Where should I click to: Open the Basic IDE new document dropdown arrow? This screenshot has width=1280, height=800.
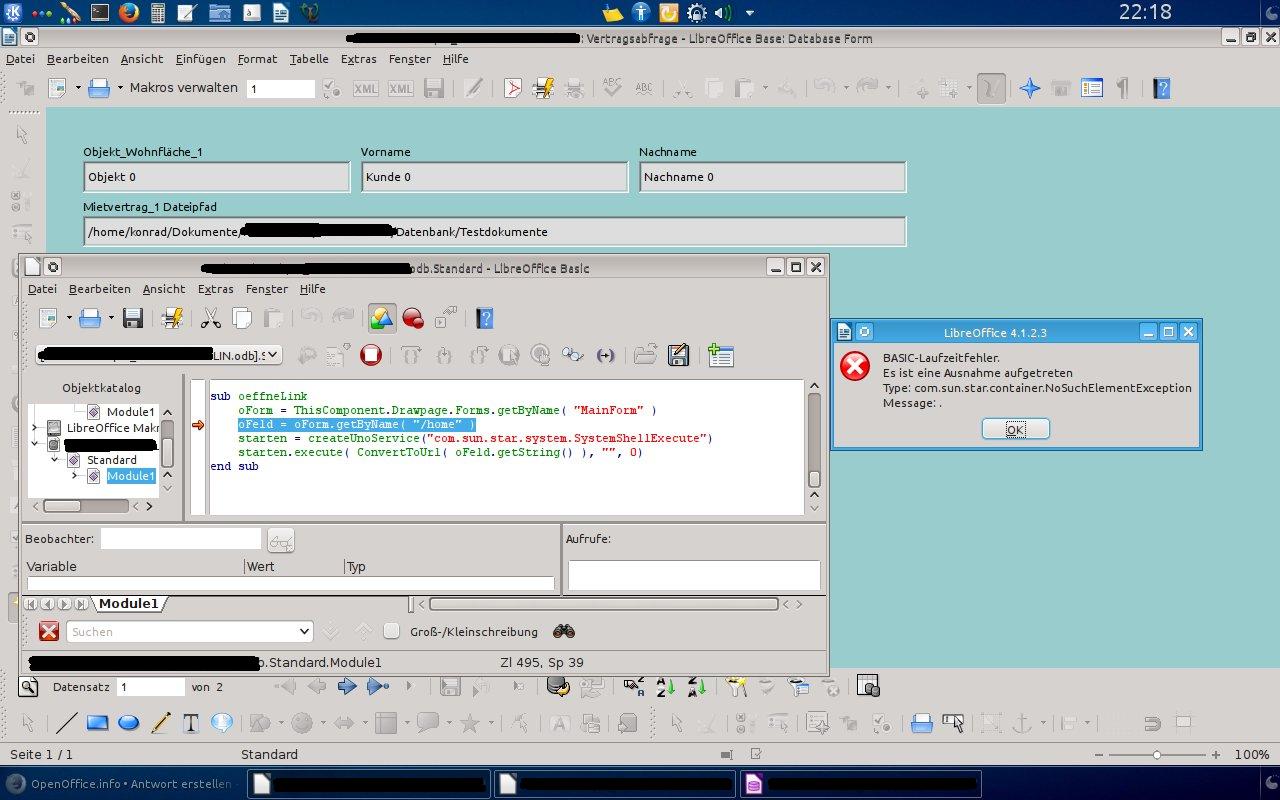[69, 318]
